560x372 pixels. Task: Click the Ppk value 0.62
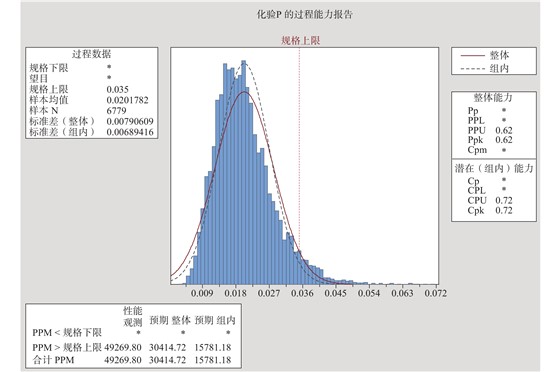point(504,140)
